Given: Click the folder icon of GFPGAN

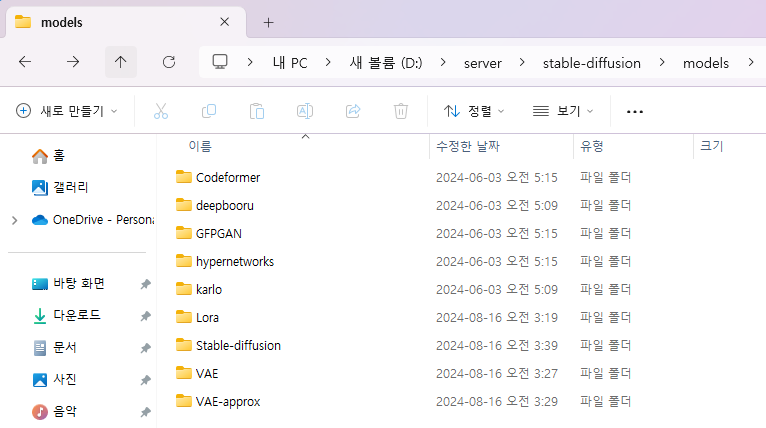Looking at the screenshot, I should point(184,233).
